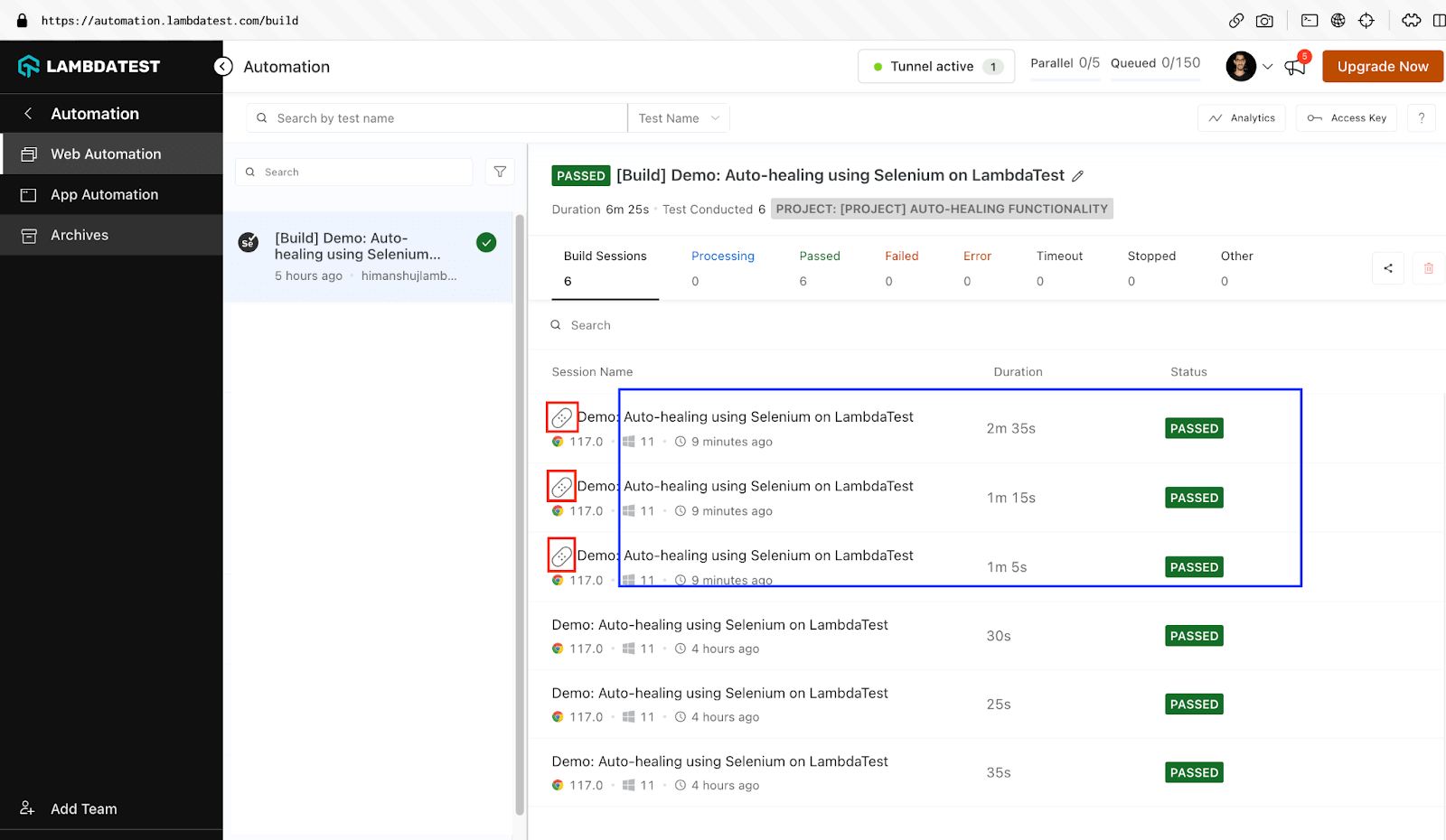This screenshot has width=1446, height=840.
Task: Click the auto-heal bandage icon on first session
Action: tap(561, 416)
